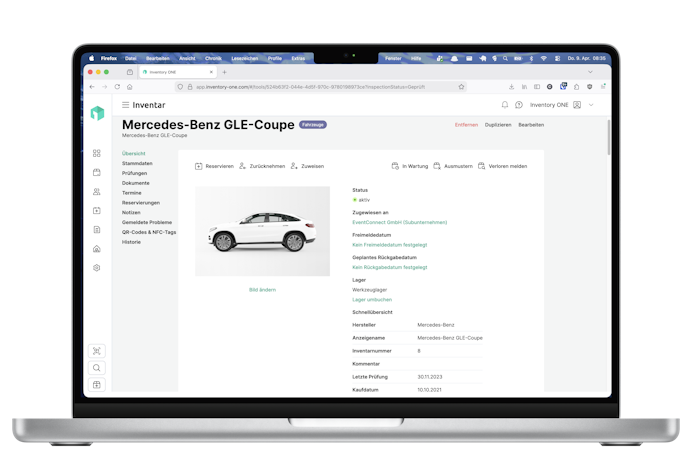Open the warehouse home icon in sidebar

coord(97,249)
